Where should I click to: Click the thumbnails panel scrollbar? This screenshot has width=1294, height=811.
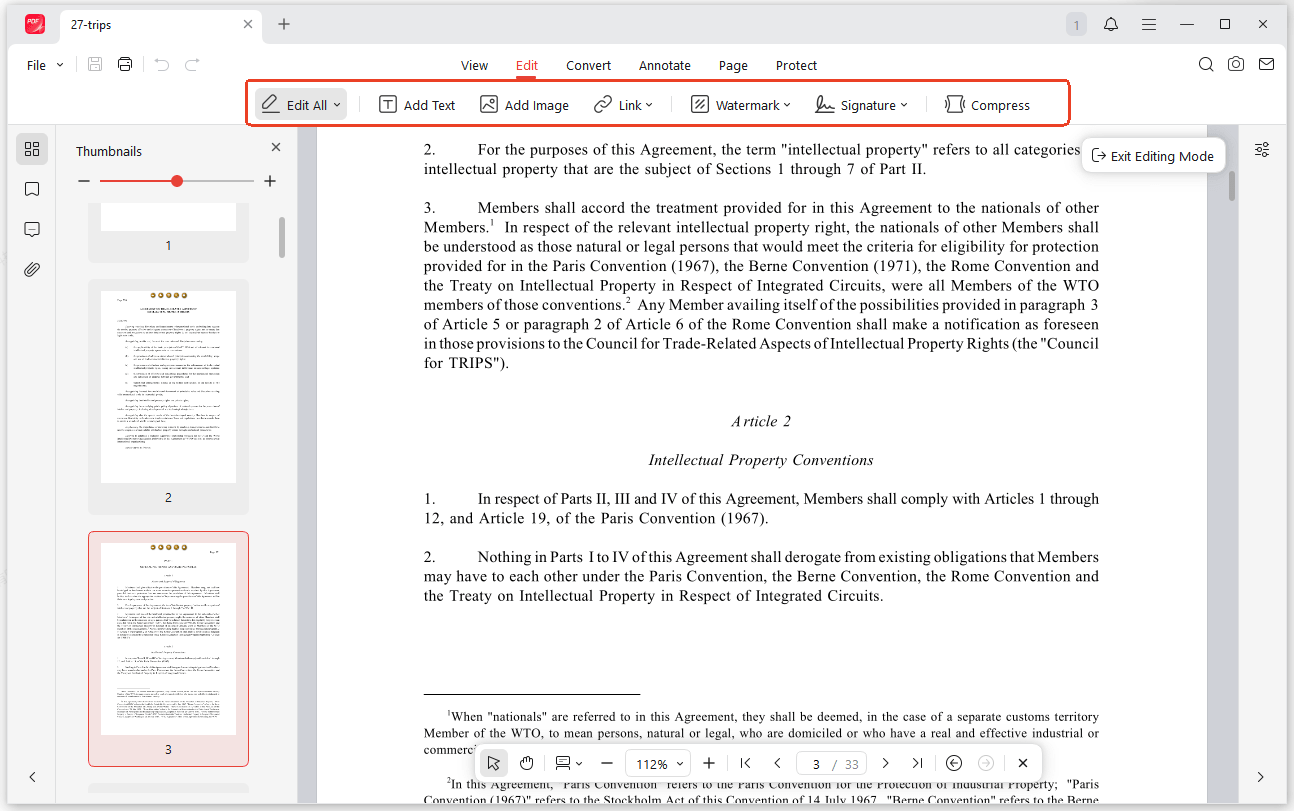[282, 238]
